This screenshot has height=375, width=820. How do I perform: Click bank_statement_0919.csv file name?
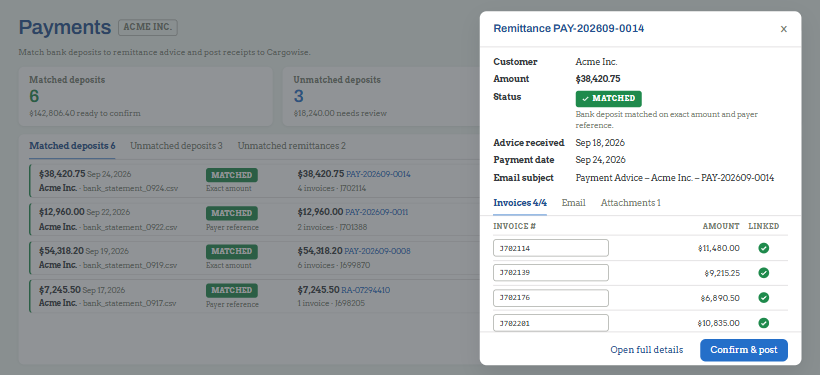(130, 265)
